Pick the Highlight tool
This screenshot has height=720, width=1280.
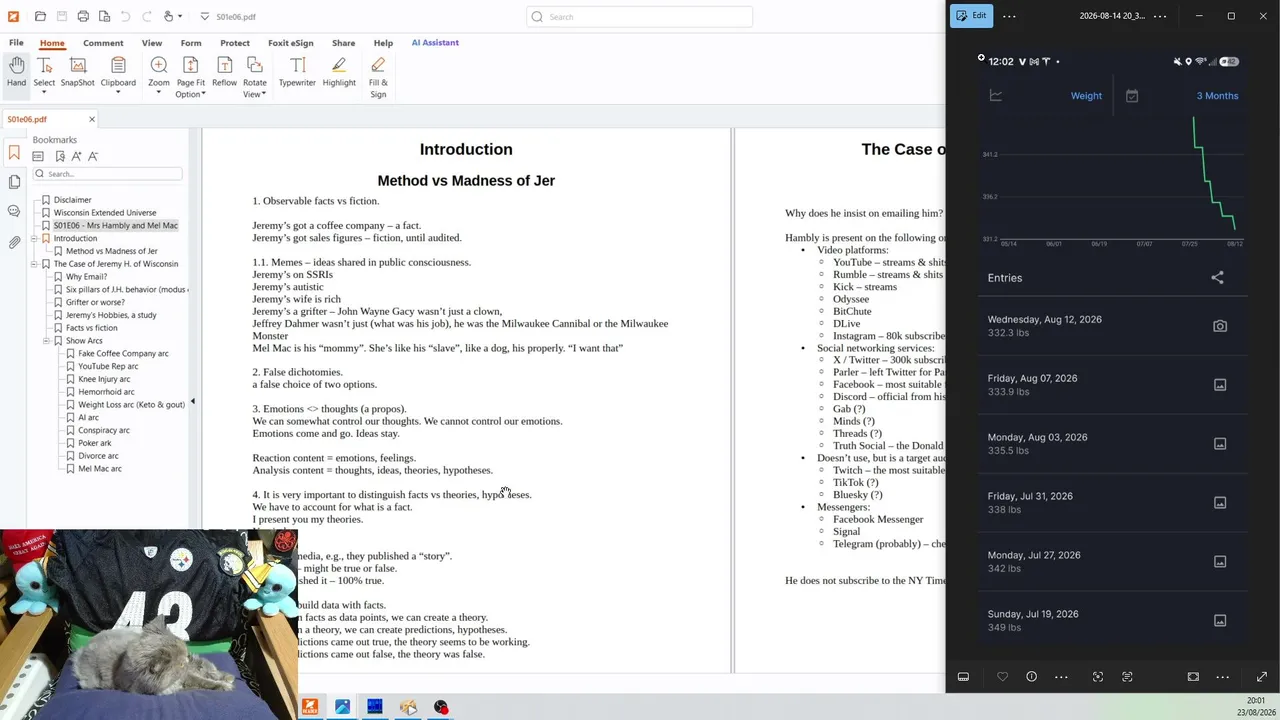pyautogui.click(x=339, y=71)
